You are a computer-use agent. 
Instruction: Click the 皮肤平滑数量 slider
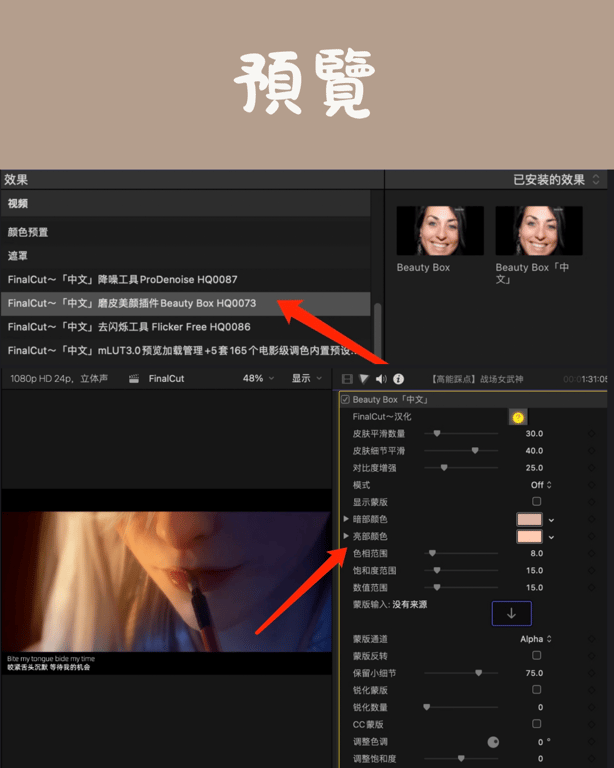[461, 433]
